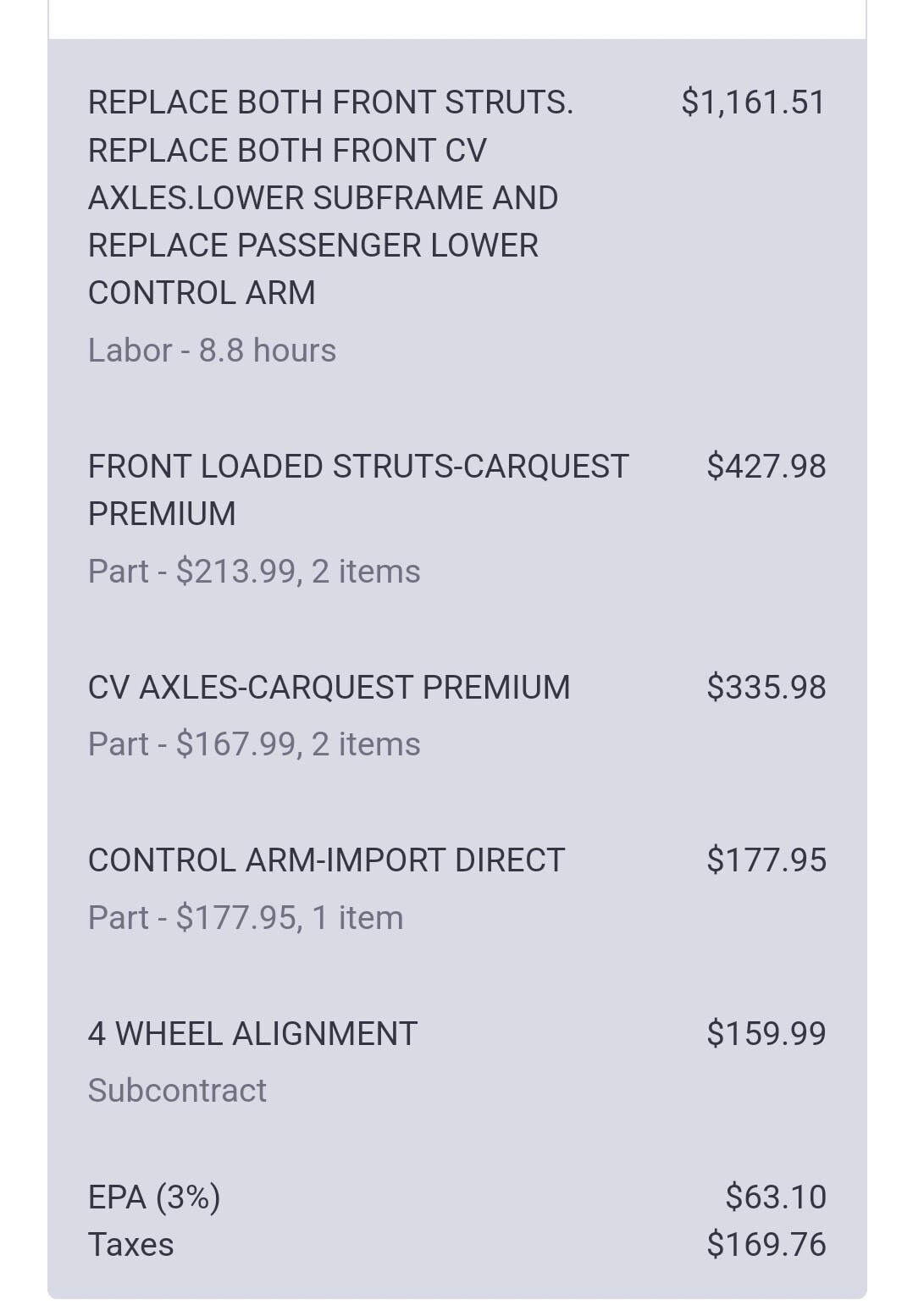Click the Taxes label

[130, 1245]
